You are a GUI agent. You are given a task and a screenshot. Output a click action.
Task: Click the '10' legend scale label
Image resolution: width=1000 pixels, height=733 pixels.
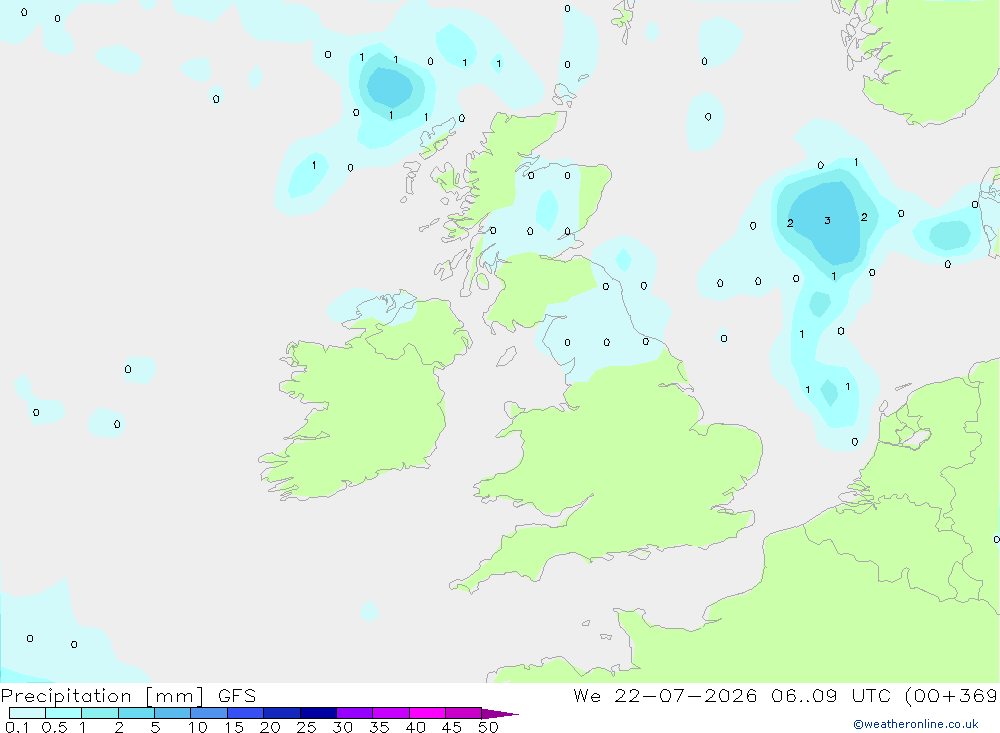(x=198, y=727)
